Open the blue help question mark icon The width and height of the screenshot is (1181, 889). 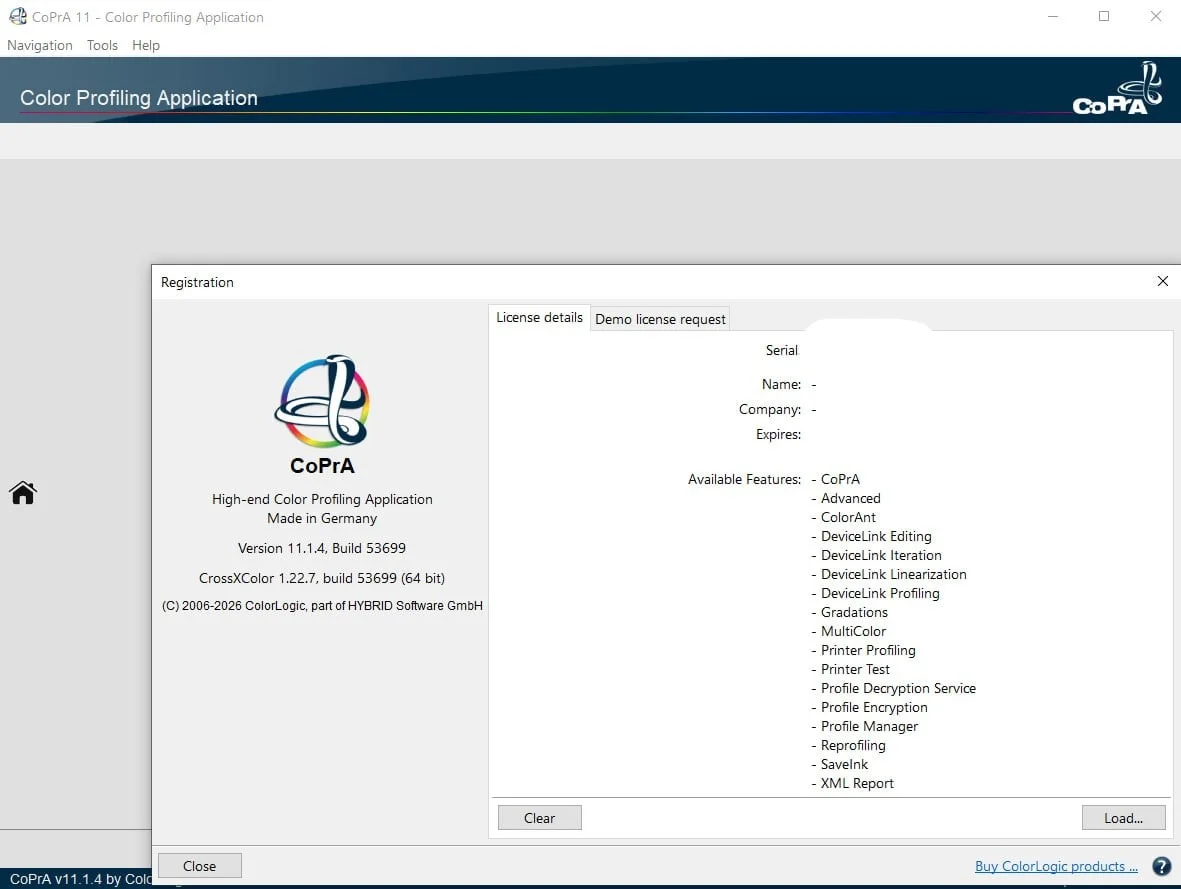pyautogui.click(x=1161, y=866)
